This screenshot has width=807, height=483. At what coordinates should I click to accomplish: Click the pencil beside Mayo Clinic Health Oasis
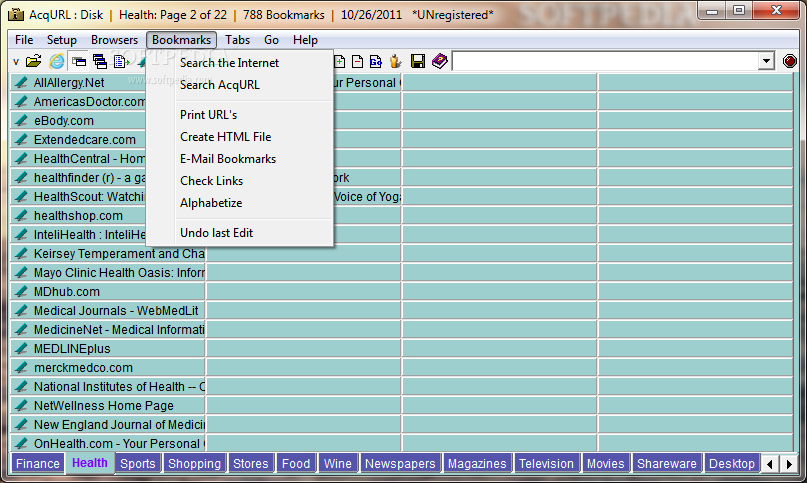tap(21, 272)
